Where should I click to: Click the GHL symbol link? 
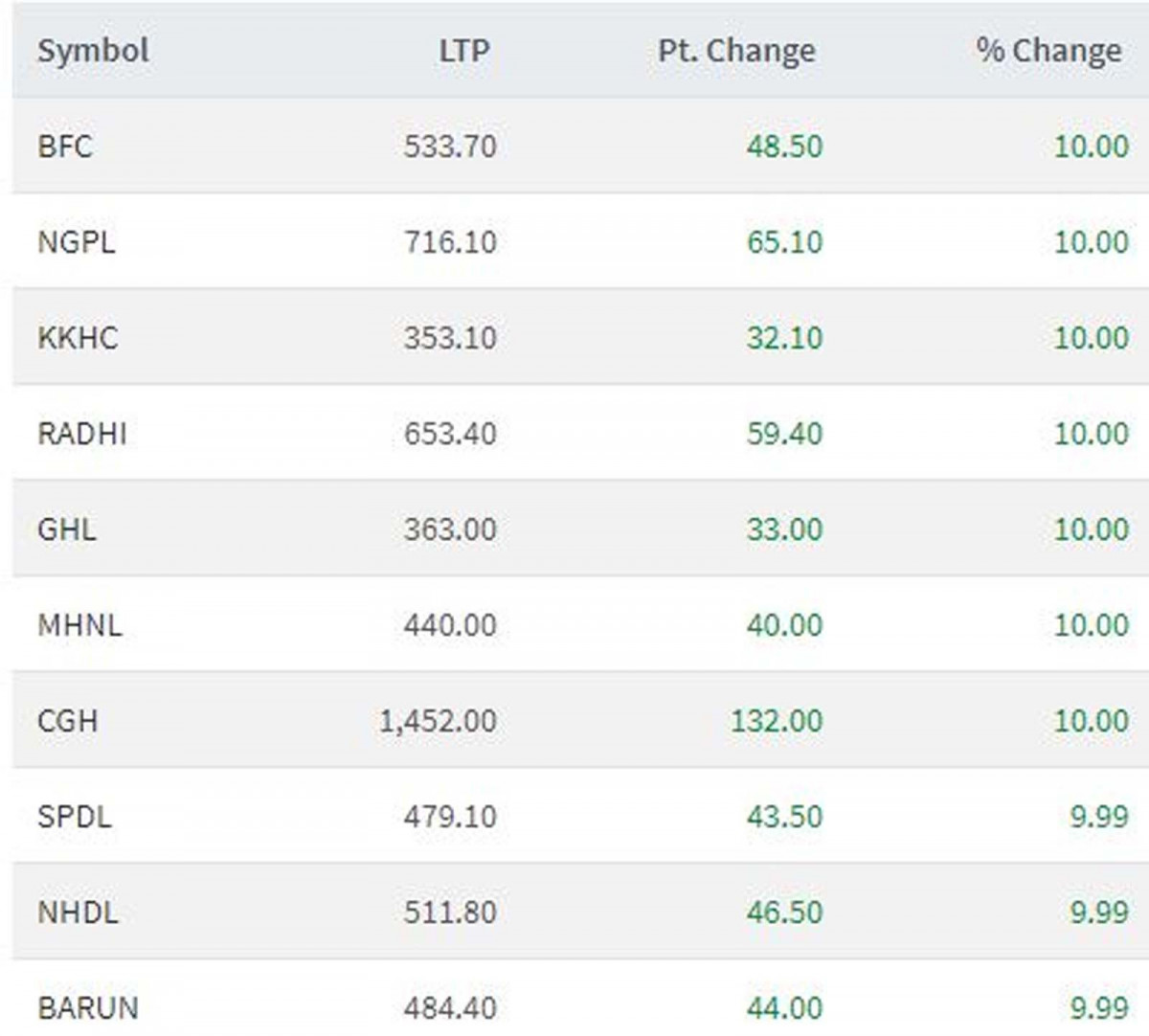pos(67,529)
